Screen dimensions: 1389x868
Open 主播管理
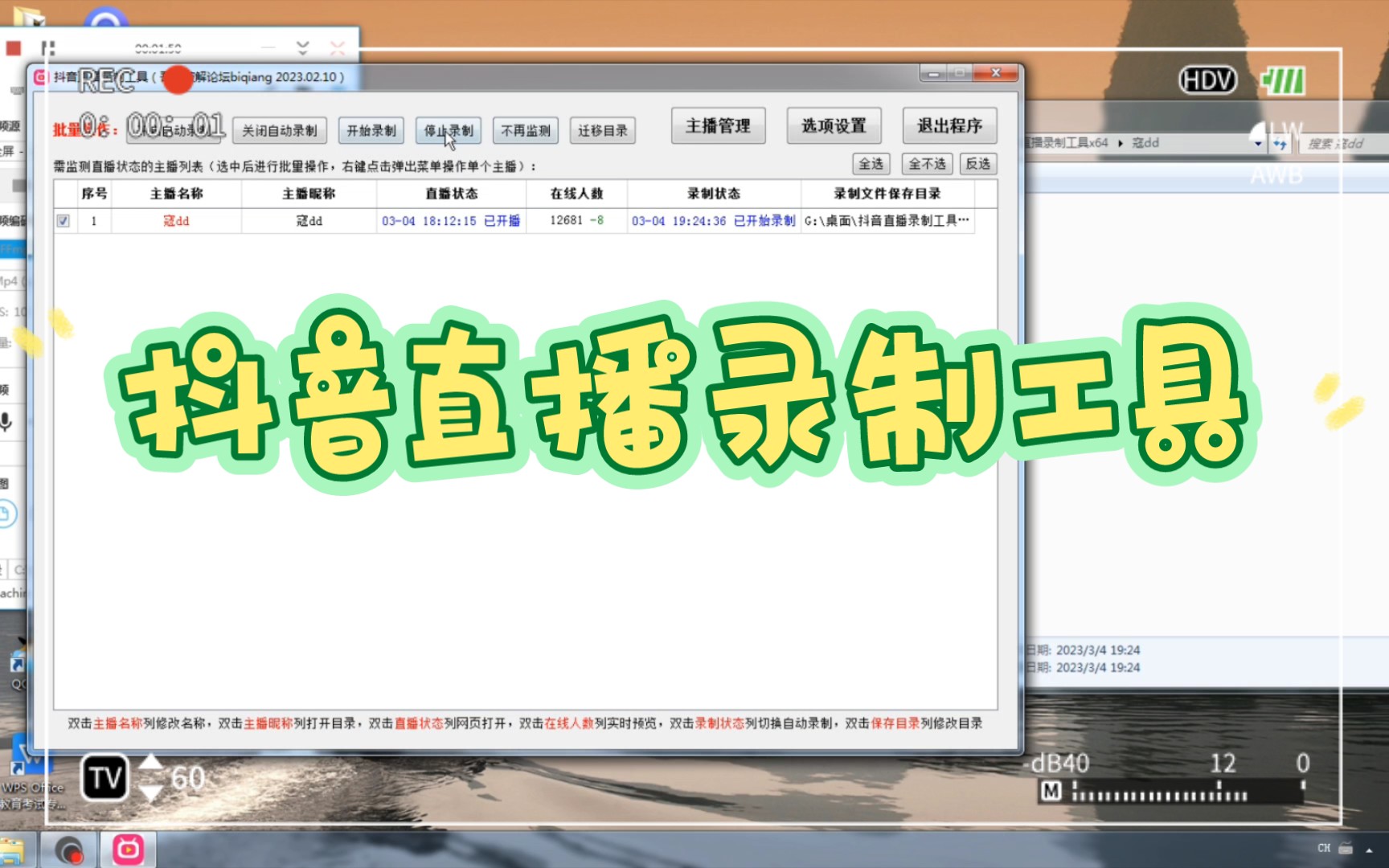click(x=718, y=125)
